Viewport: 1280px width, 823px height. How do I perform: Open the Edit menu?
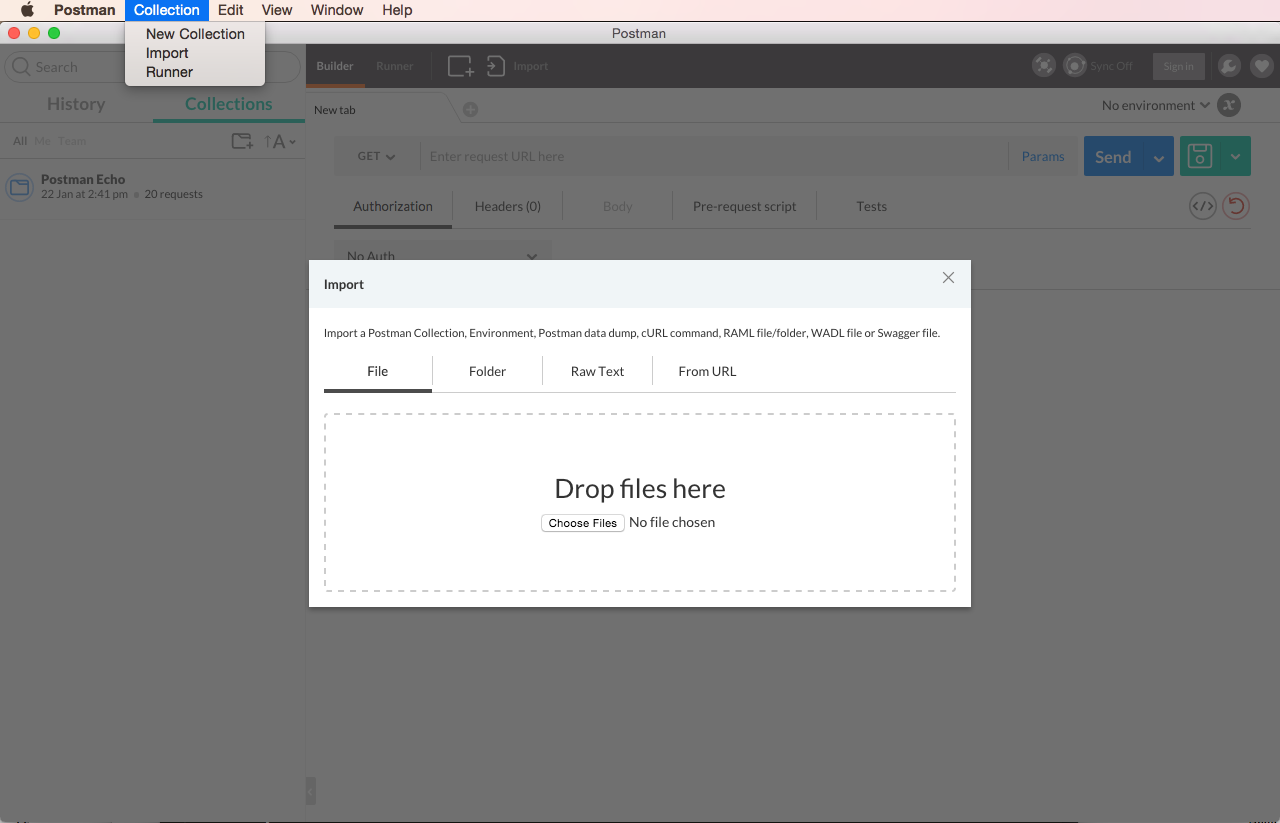[x=231, y=10]
